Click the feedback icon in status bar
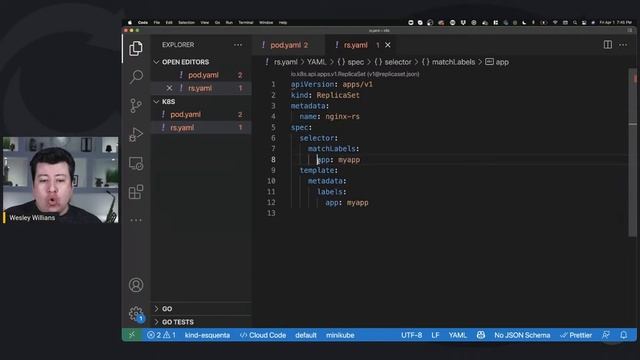The width and height of the screenshot is (640, 360). tap(606, 335)
